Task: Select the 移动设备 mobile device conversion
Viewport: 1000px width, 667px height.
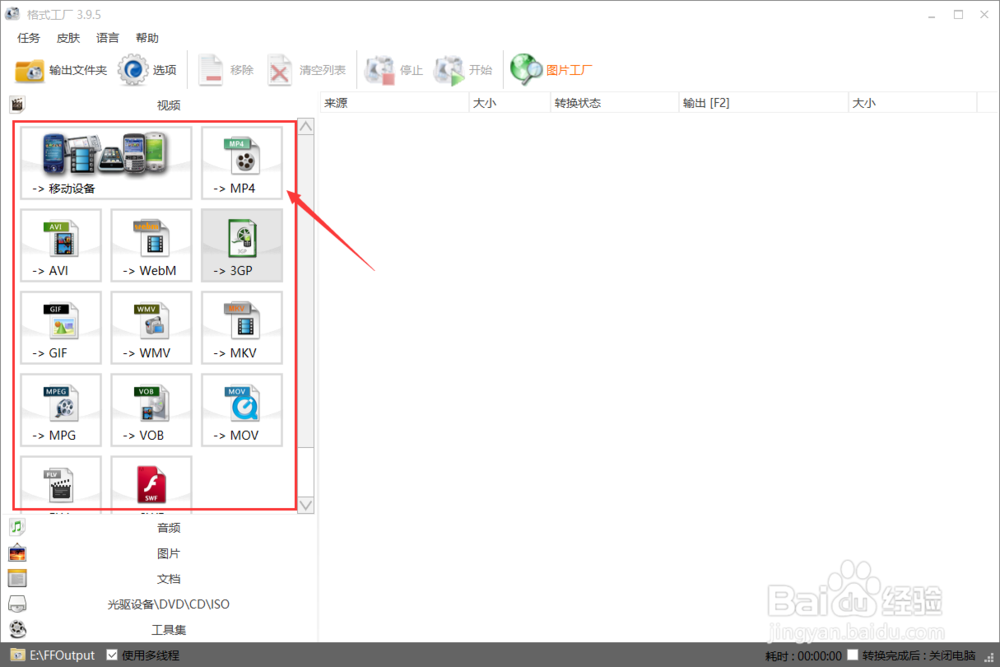Action: tap(106, 163)
